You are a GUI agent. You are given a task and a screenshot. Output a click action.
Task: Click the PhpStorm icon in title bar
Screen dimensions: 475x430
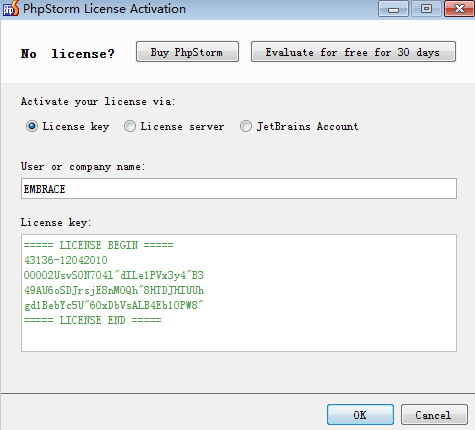(11, 9)
